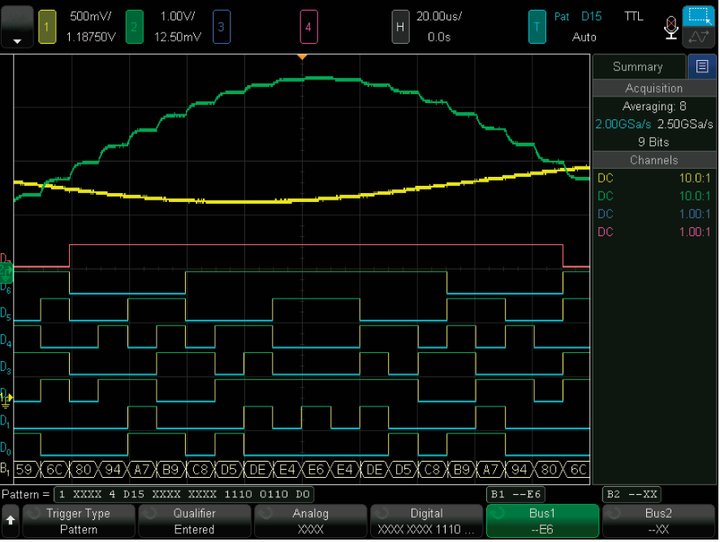Select the Bus1 --E6 softkey

tap(542, 521)
